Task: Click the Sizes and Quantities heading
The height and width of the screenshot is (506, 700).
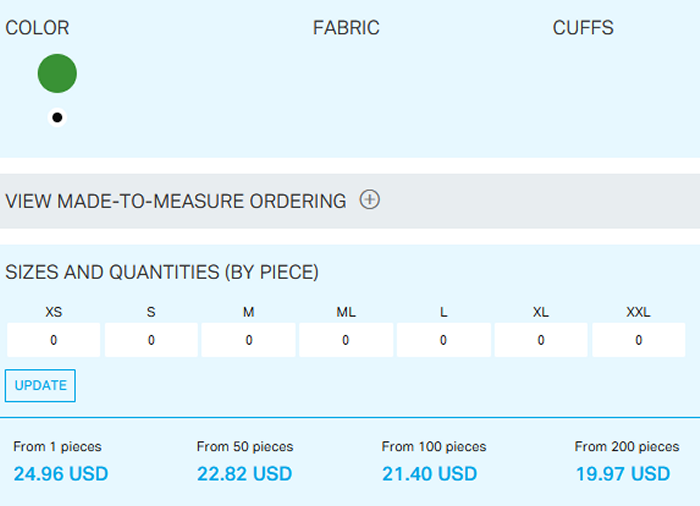Action: coord(162,272)
